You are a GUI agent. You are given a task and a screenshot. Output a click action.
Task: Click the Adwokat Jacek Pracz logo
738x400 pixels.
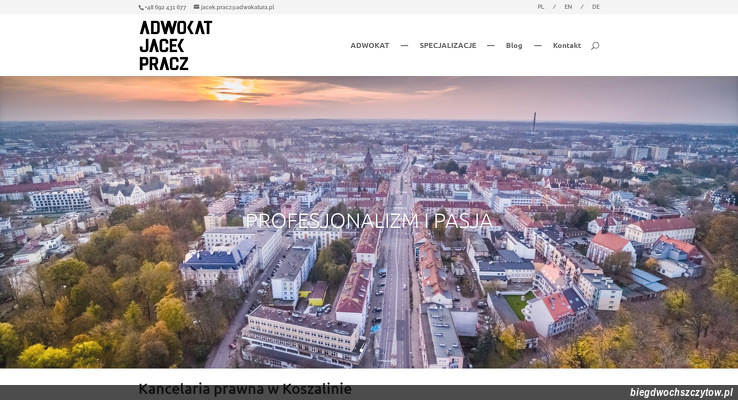click(x=176, y=45)
